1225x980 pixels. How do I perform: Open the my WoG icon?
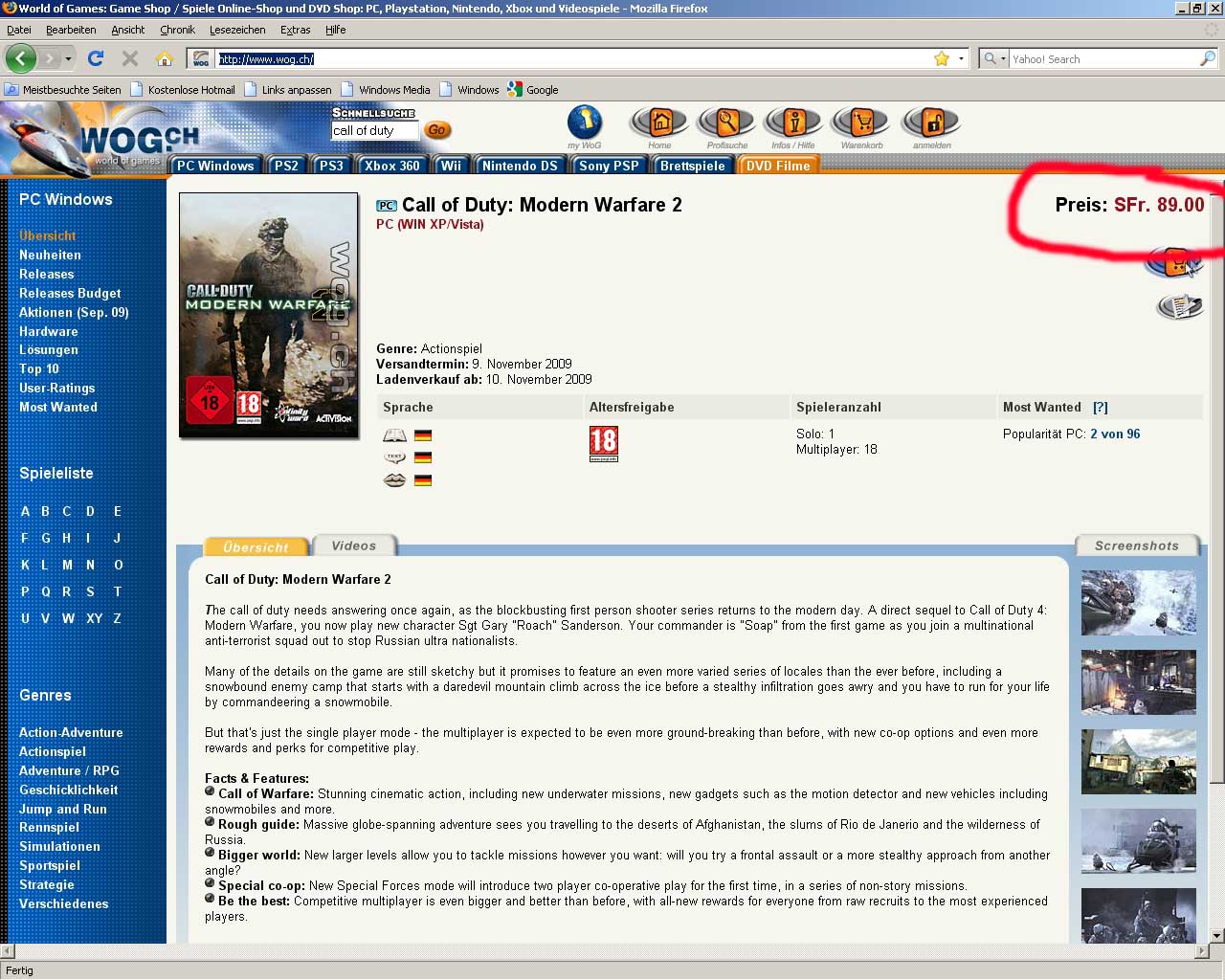click(x=585, y=122)
